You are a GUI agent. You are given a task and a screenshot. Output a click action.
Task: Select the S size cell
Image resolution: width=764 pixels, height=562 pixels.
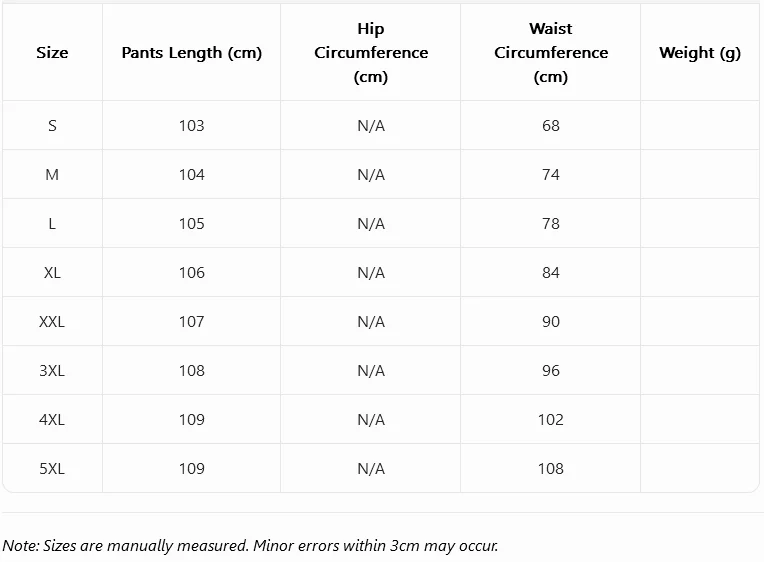(52, 126)
